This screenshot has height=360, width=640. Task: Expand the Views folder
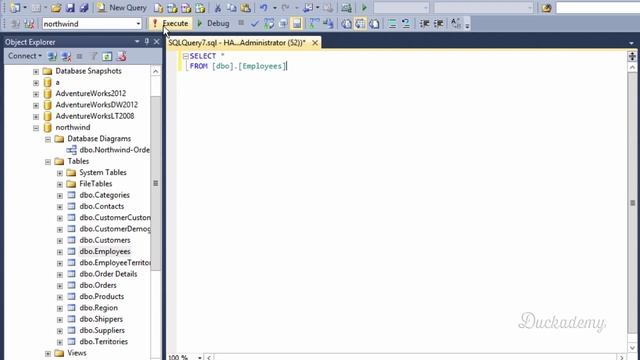[48, 353]
